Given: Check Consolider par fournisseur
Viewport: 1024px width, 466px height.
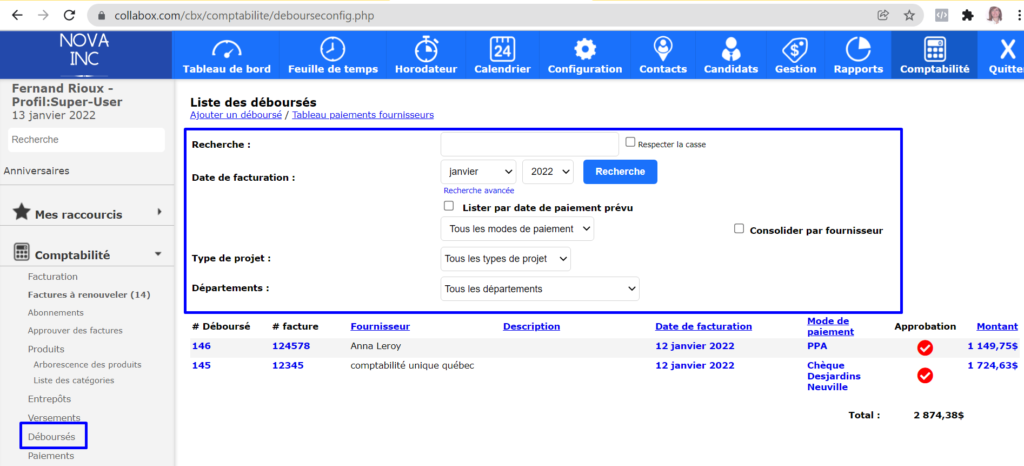Looking at the screenshot, I should pyautogui.click(x=739, y=228).
